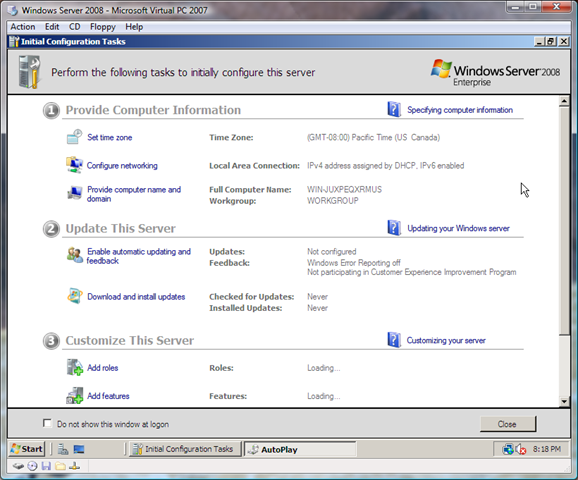Image resolution: width=578 pixels, height=480 pixels.
Task: Open Updating your Windows server help link
Action: (458, 228)
